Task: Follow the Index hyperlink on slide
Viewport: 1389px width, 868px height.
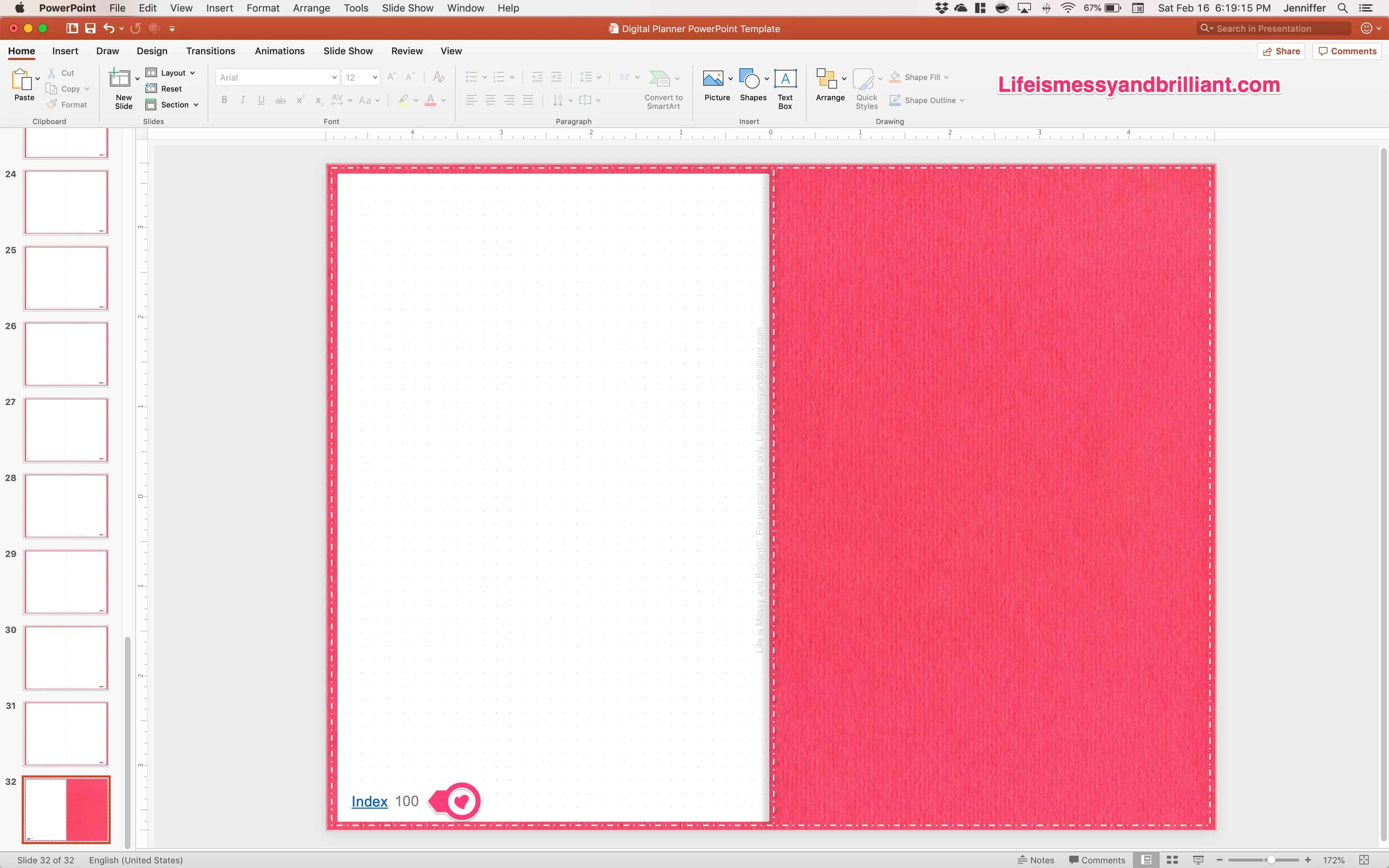Action: point(369,801)
